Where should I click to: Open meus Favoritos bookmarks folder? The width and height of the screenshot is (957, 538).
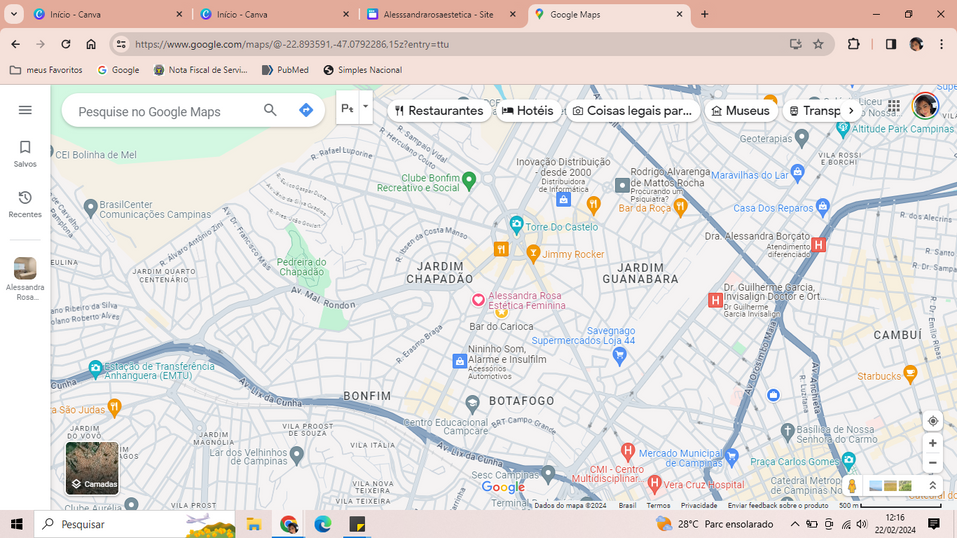(x=46, y=70)
